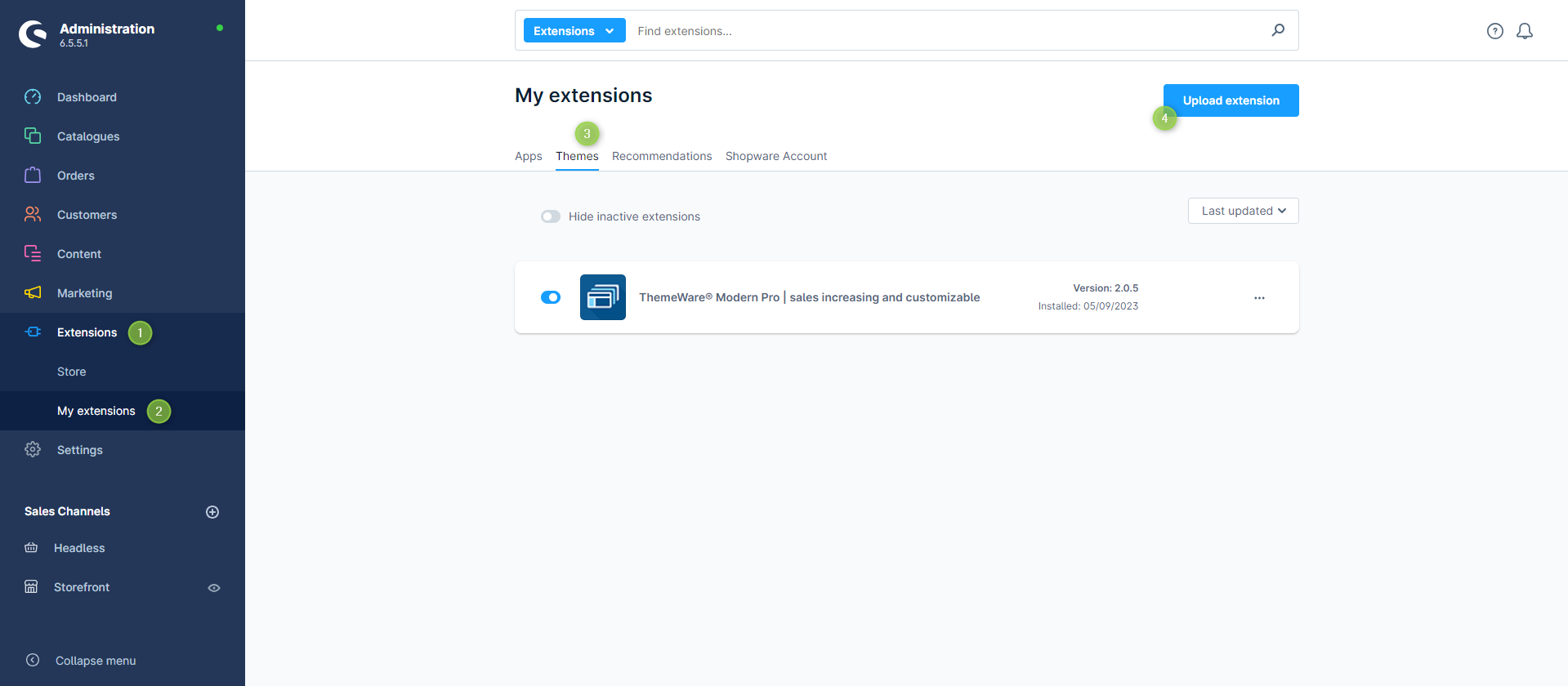Click the Extensions plug icon

pos(33,332)
